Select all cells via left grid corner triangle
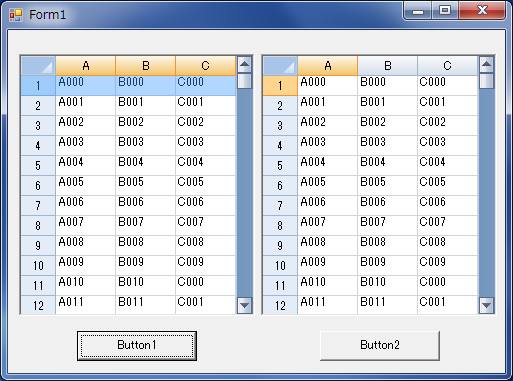The width and height of the screenshot is (513, 381). pos(38,66)
